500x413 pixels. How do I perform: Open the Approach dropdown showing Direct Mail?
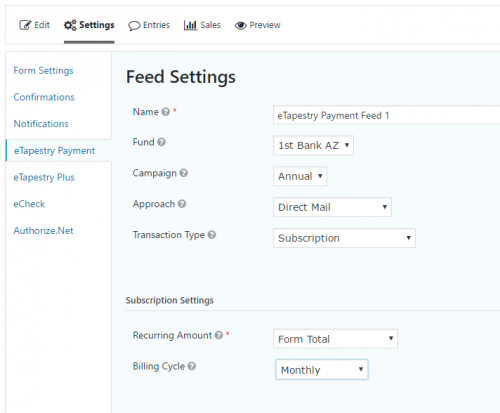click(x=332, y=207)
